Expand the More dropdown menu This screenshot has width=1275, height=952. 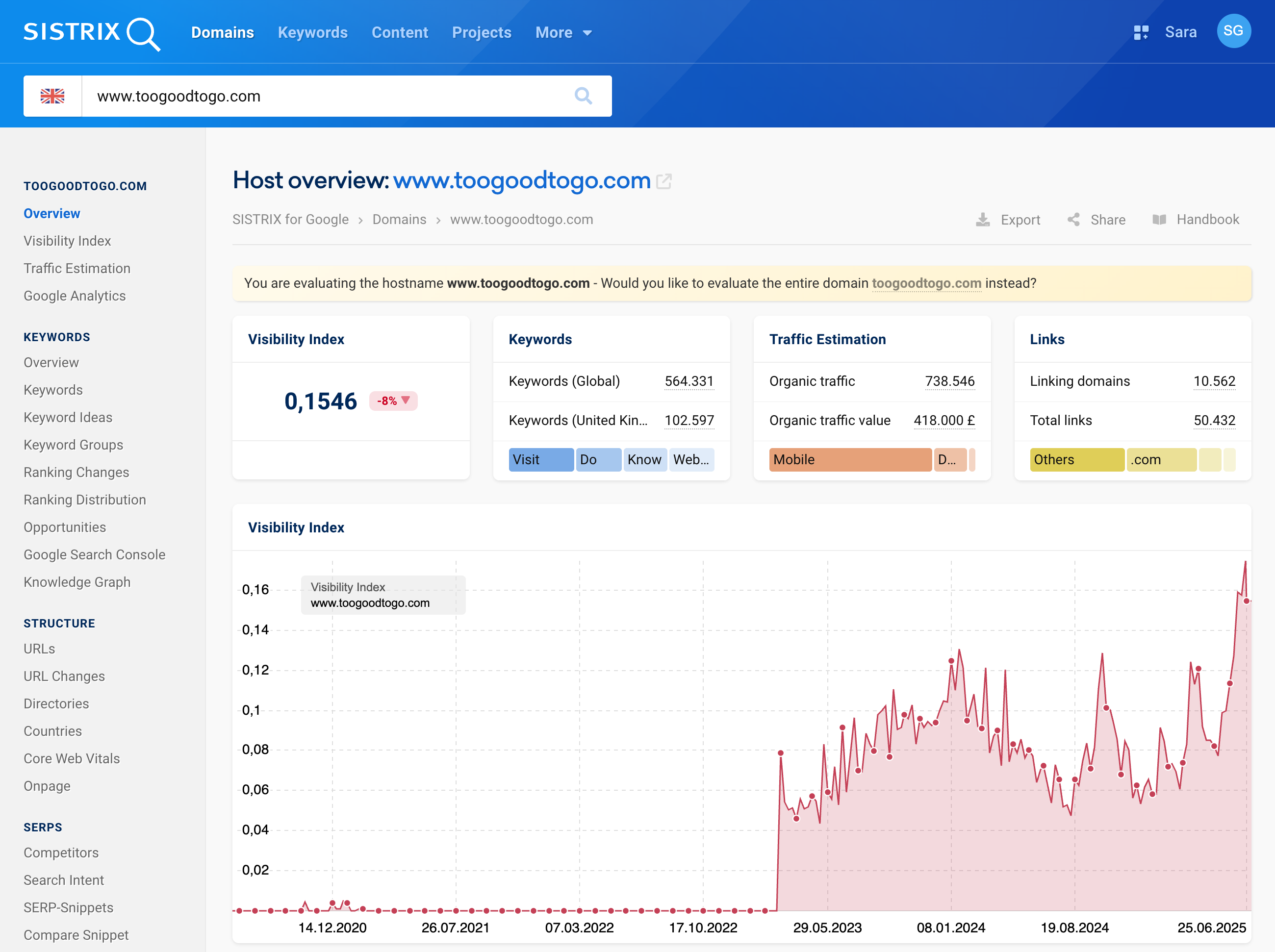(563, 33)
